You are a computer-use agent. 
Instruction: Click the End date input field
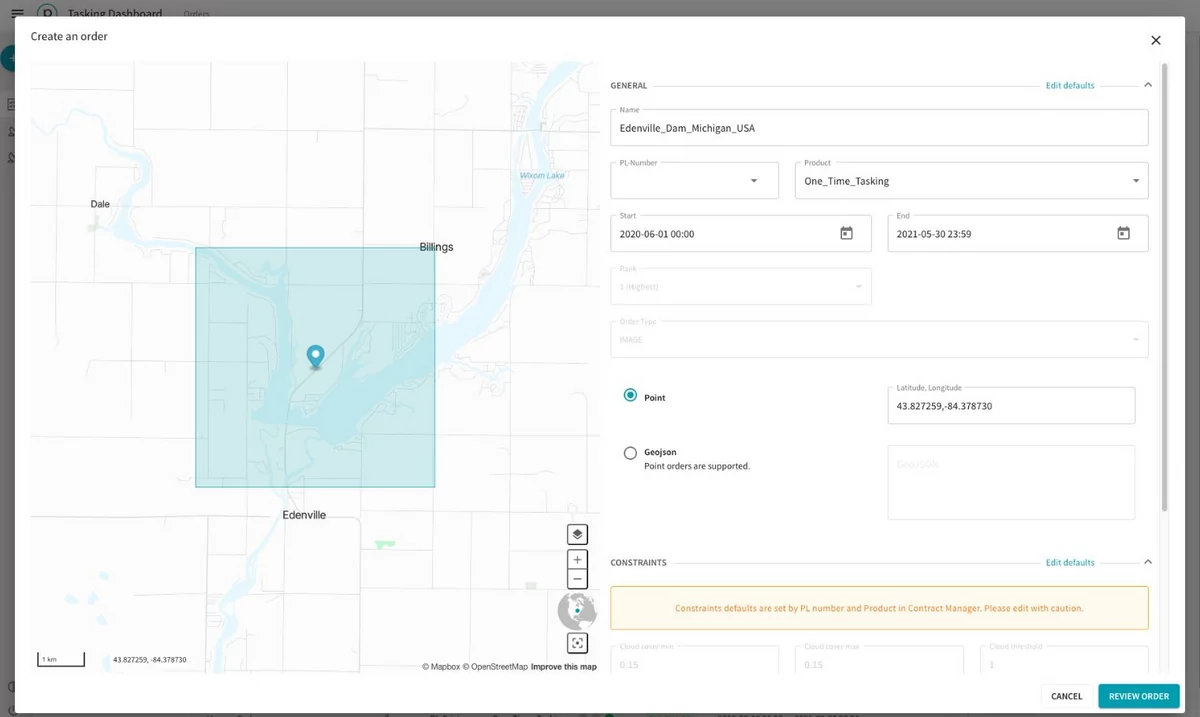pos(1017,233)
